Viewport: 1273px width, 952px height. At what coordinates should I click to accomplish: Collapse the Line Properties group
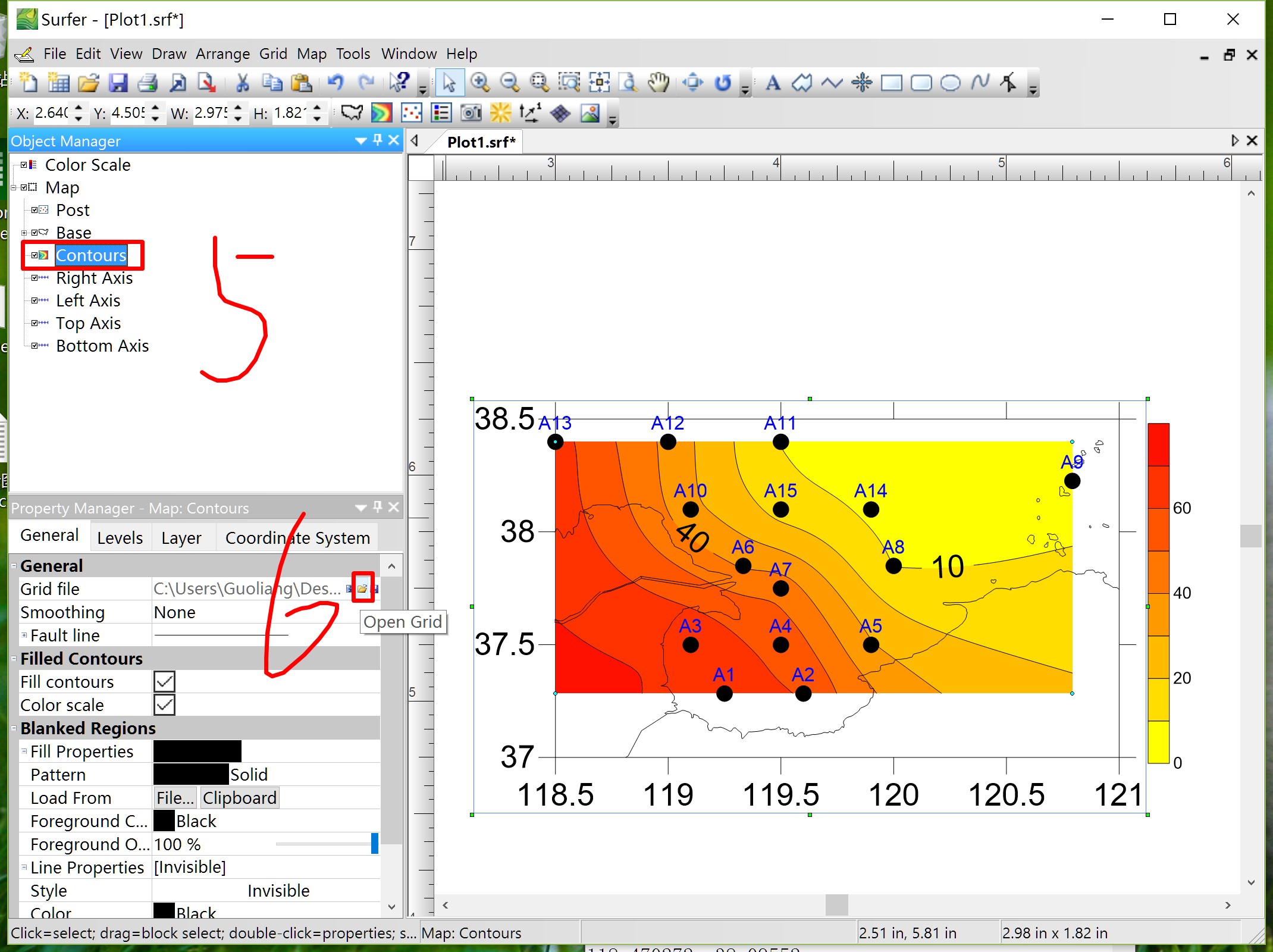point(24,868)
